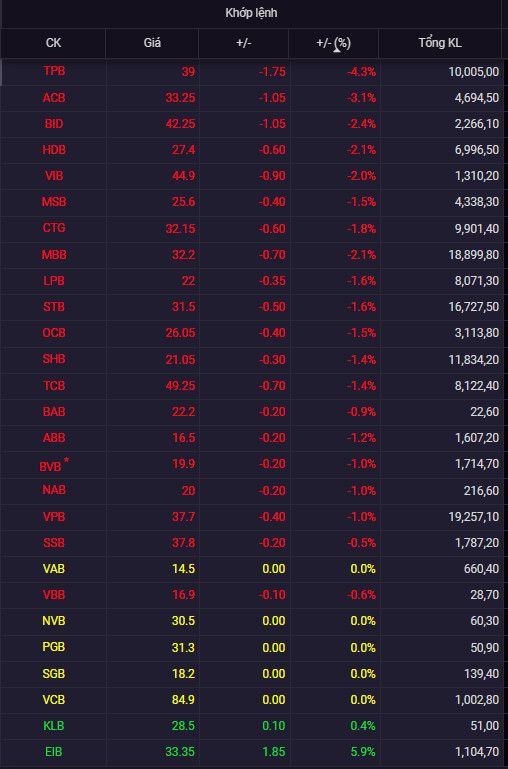Open the VBB stock ticker
Image resolution: width=508 pixels, height=769 pixels.
click(54, 595)
